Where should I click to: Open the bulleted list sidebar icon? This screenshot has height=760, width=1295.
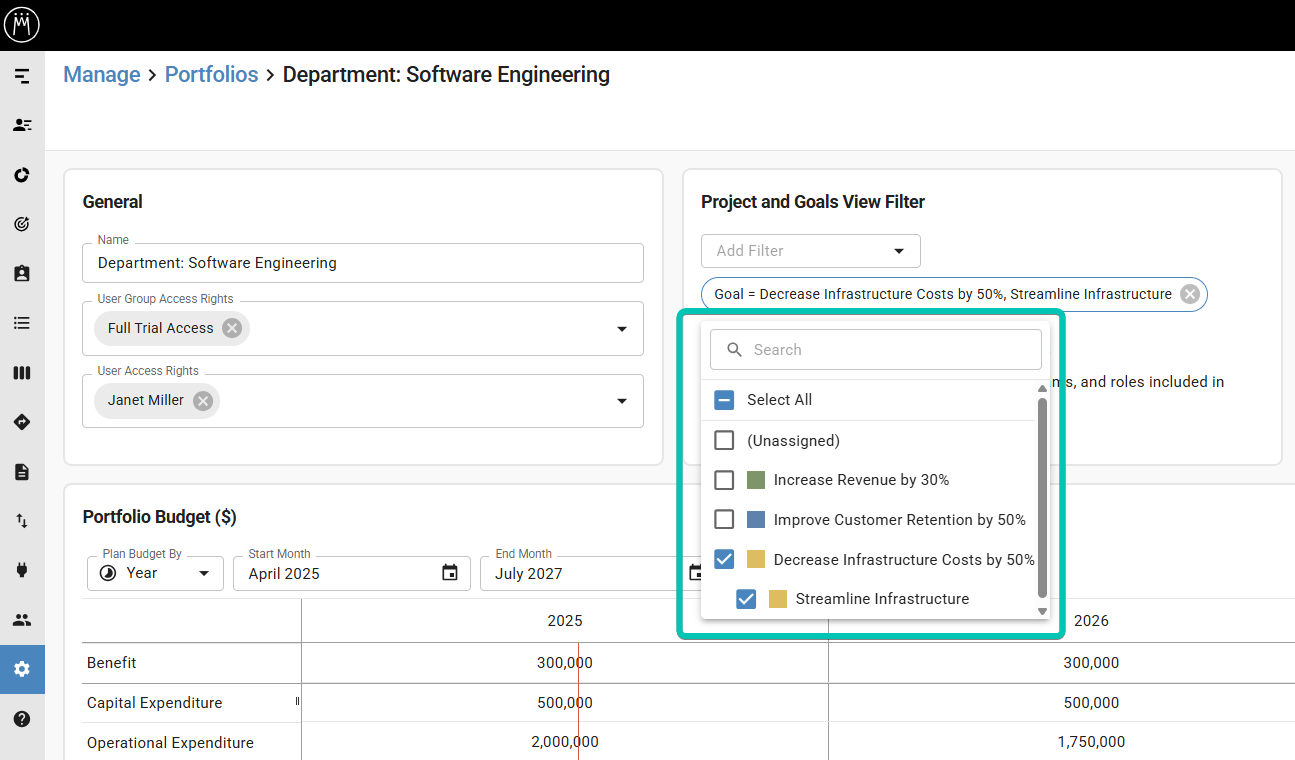pos(22,323)
